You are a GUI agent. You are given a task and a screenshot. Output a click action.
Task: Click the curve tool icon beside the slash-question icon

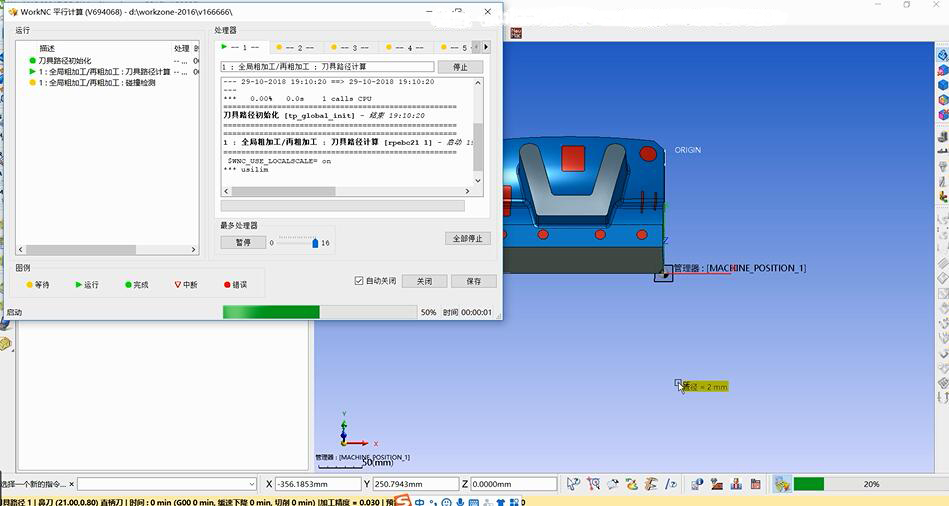coord(651,484)
